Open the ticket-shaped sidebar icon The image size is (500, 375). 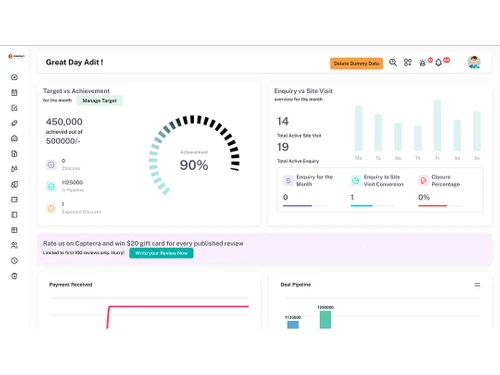[14, 199]
